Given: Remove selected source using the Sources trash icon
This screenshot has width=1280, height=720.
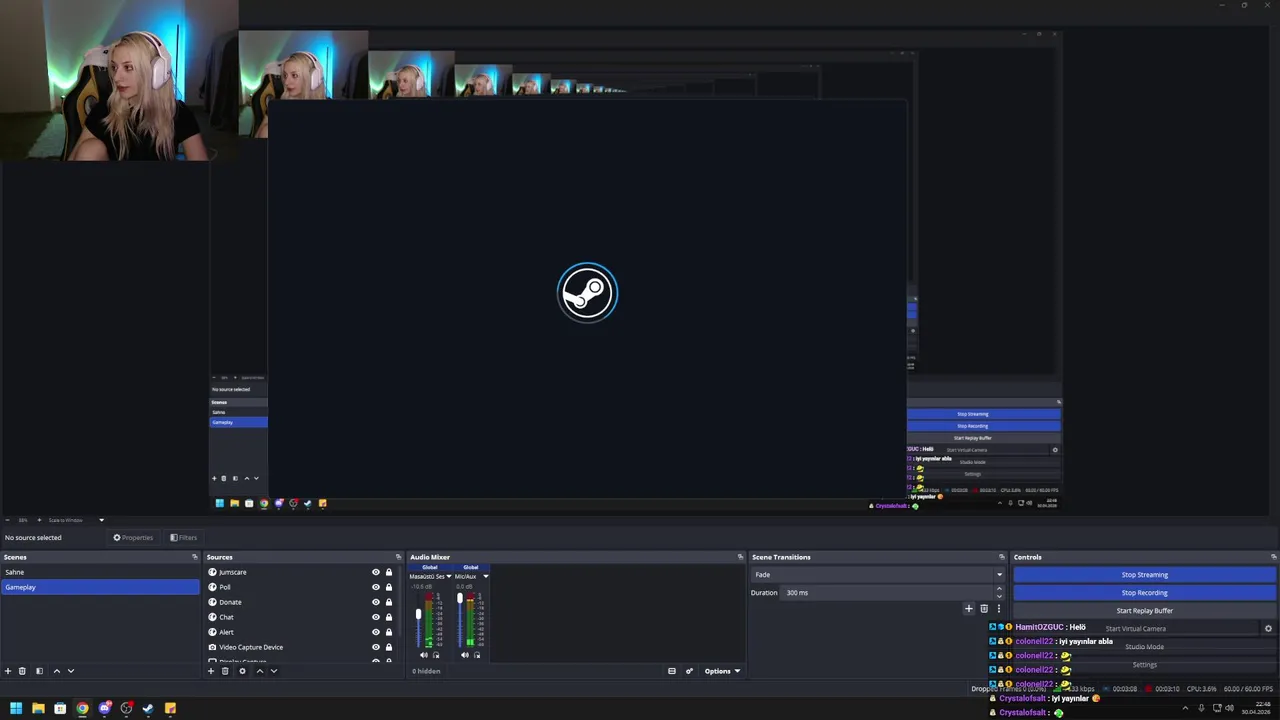Looking at the screenshot, I should [225, 671].
